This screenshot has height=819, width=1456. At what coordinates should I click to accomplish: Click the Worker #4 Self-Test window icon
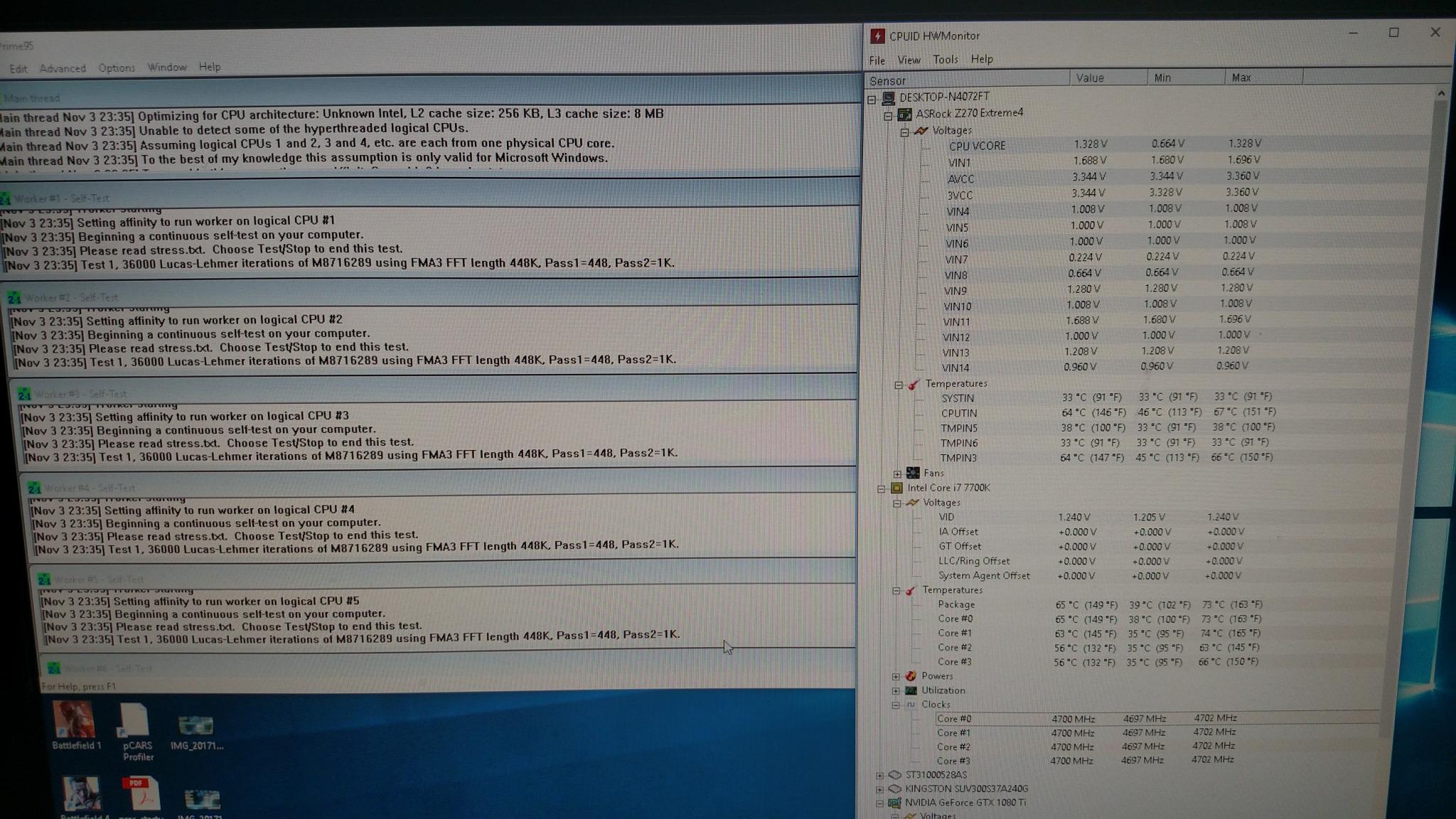[34, 488]
